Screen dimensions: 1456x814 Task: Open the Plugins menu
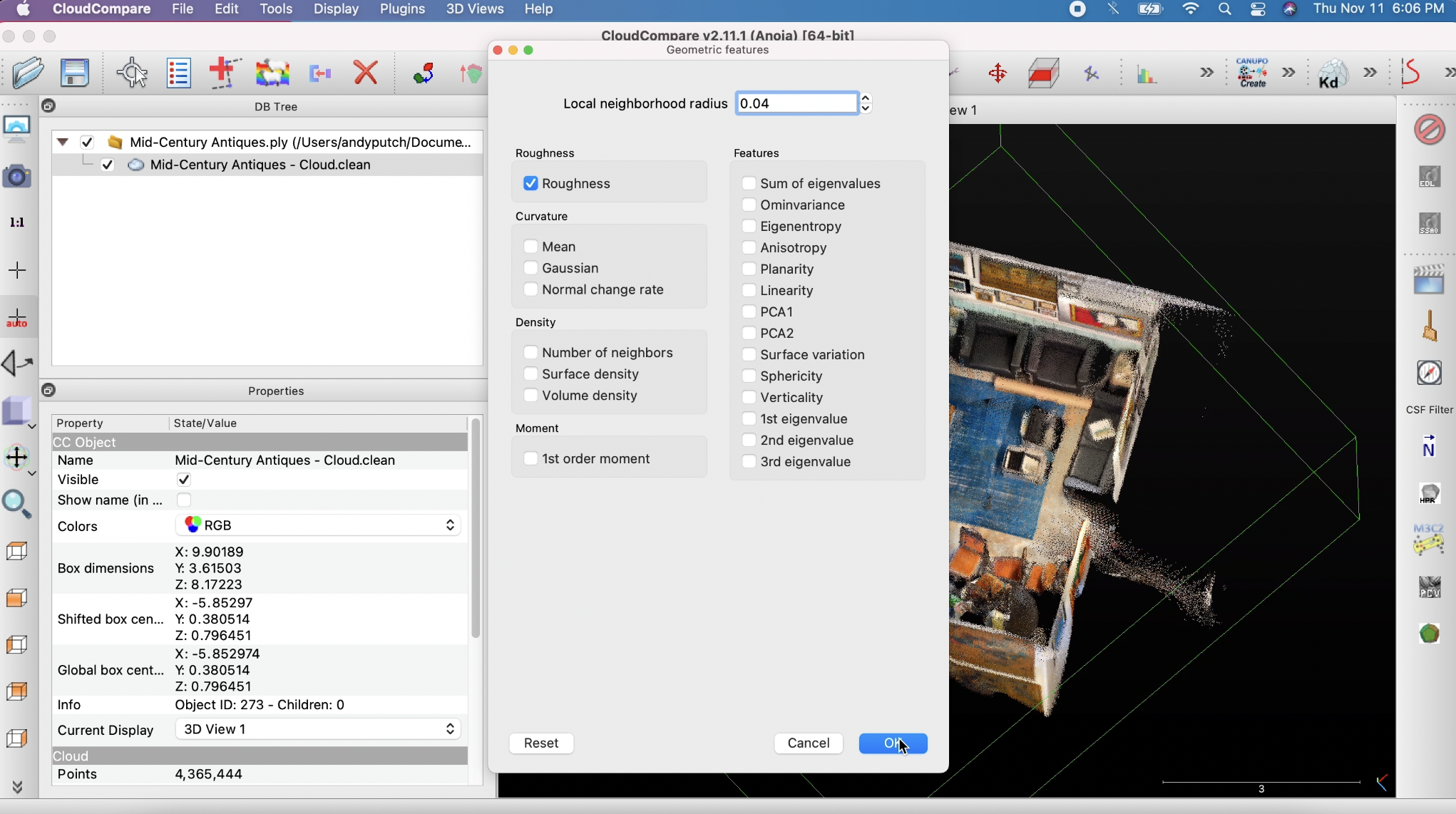point(402,9)
